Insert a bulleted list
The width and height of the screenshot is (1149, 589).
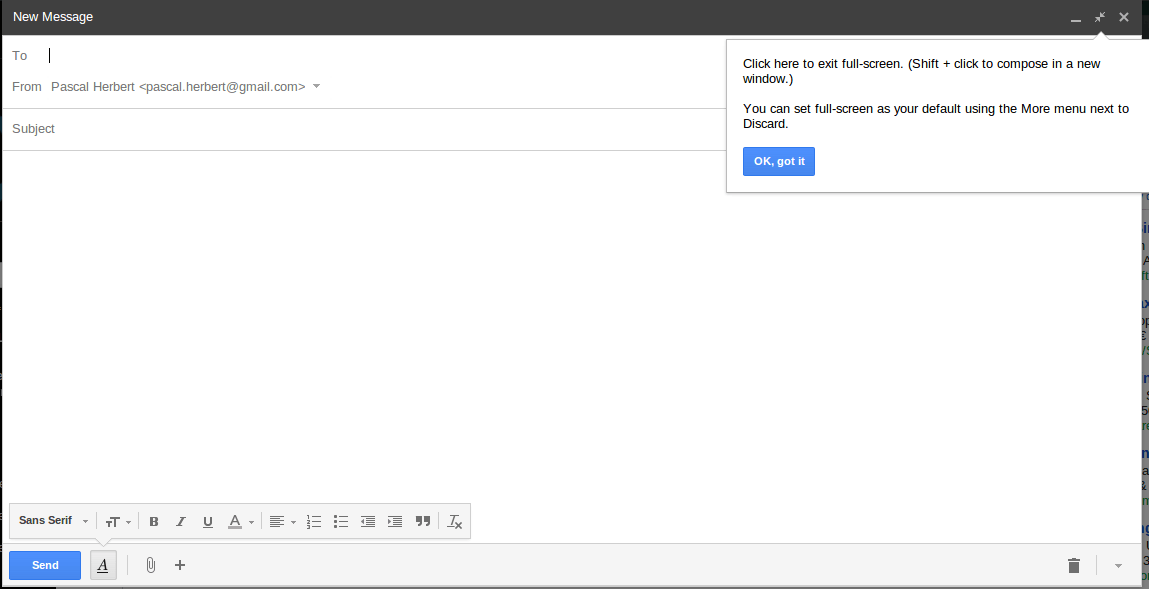click(341, 521)
